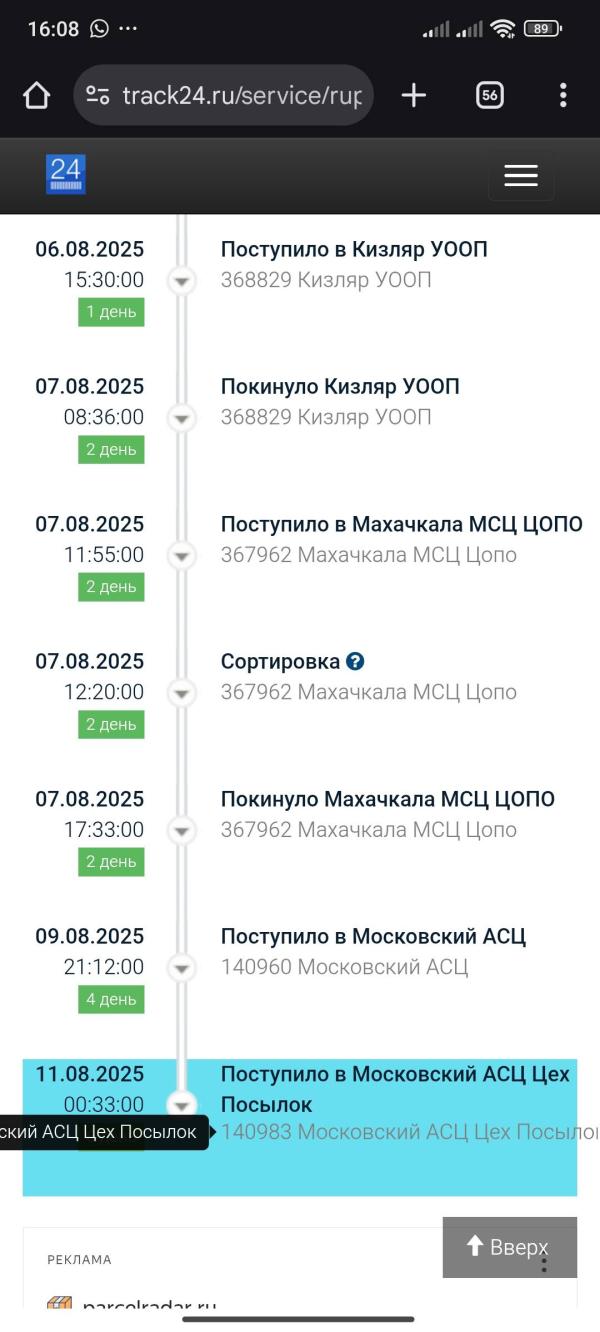The width and height of the screenshot is (600, 1332).
Task: Click timeline marker at 17:33:00 entry
Action: pos(181,832)
